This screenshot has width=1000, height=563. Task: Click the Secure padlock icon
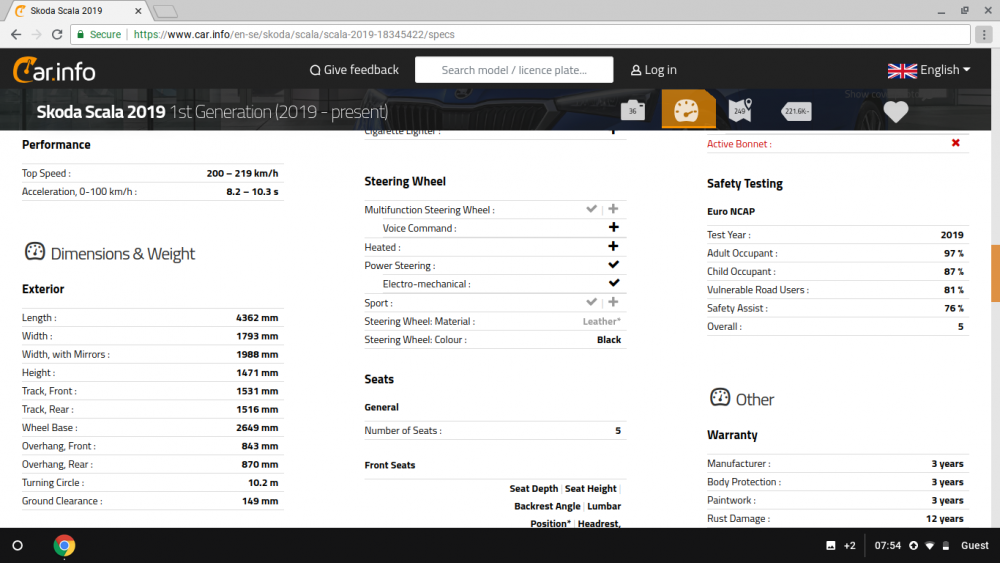(80, 34)
